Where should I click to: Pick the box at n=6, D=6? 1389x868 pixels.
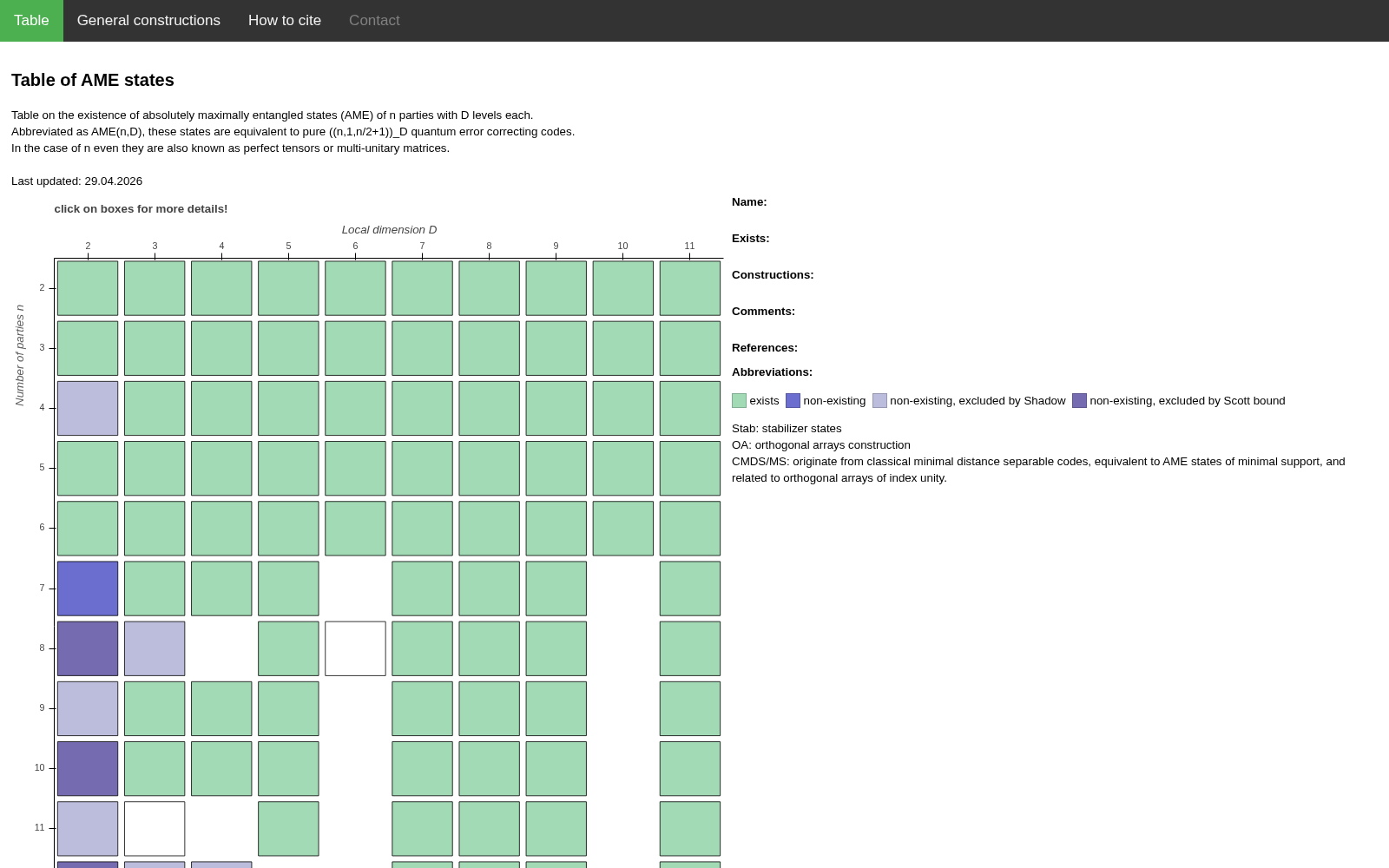pyautogui.click(x=355, y=529)
